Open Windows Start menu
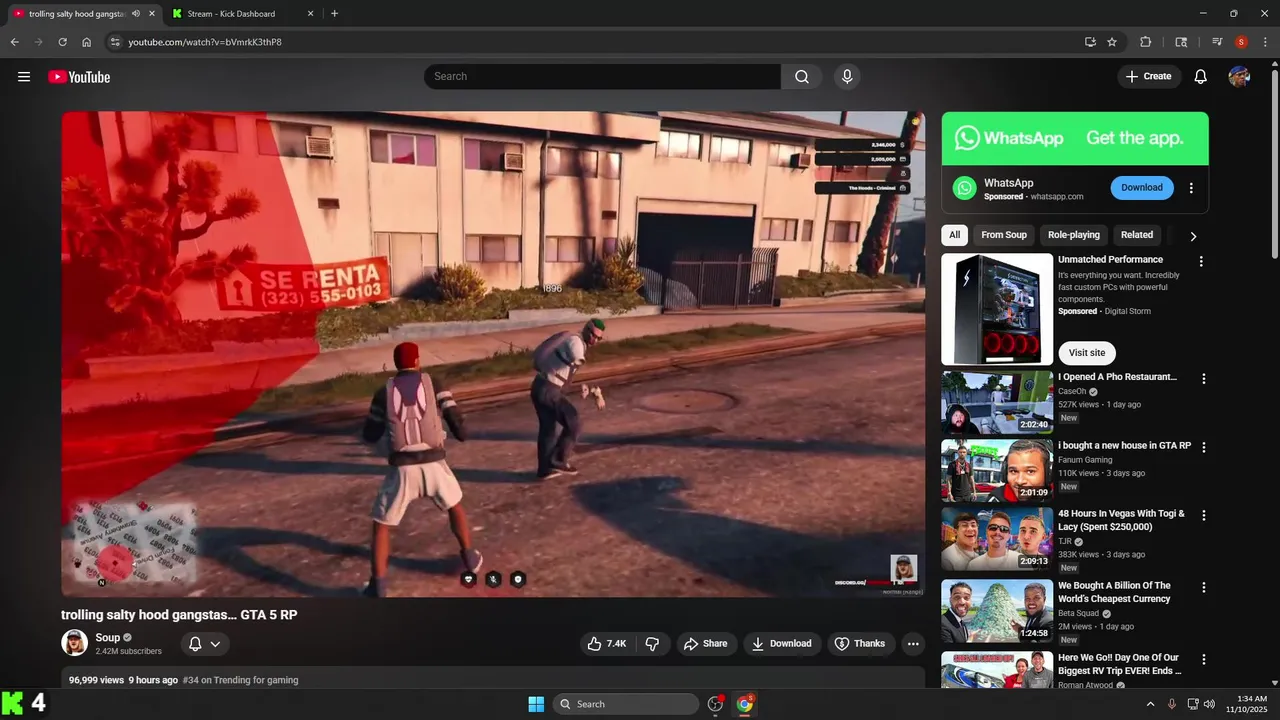This screenshot has width=1280, height=720. (536, 704)
